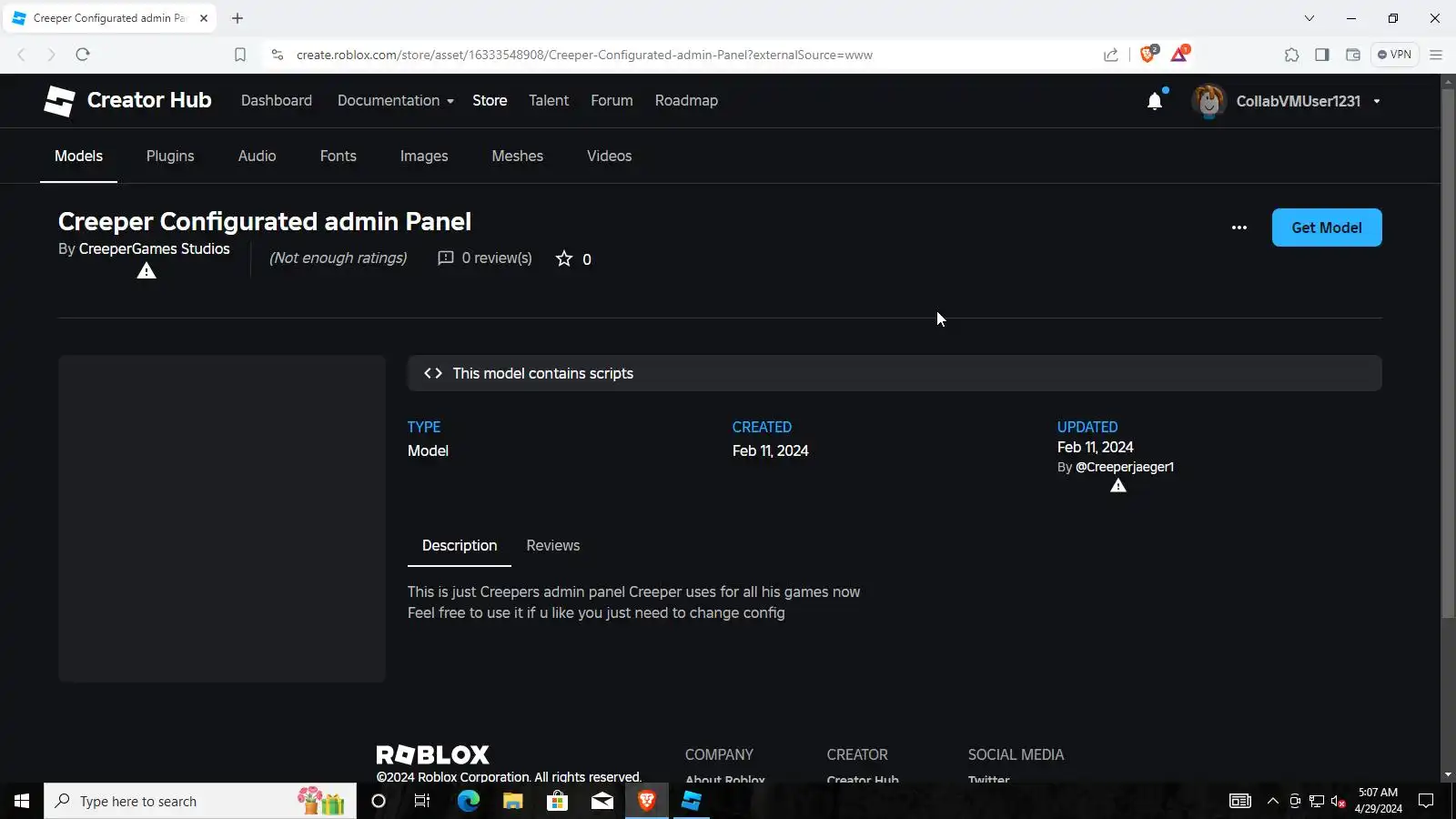
Task: Click the Roblox footer logo
Action: [x=433, y=754]
